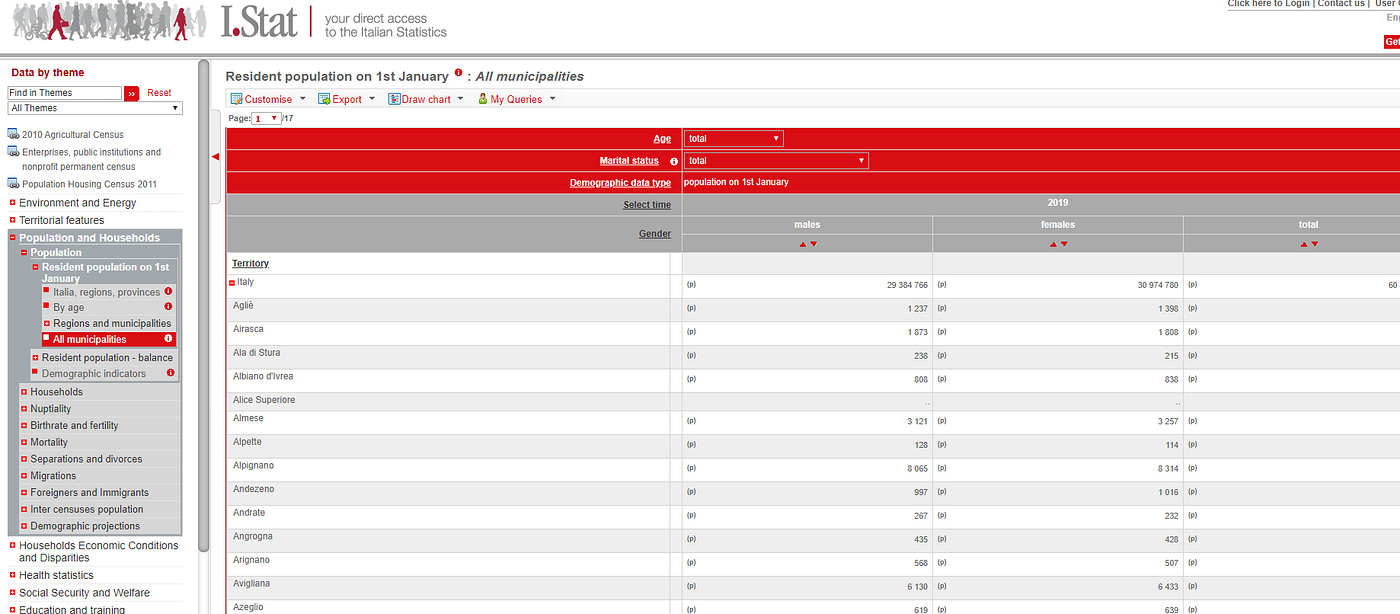Viewport: 1400px width, 614px height.
Task: Sort males column ascending
Action: tap(802, 244)
